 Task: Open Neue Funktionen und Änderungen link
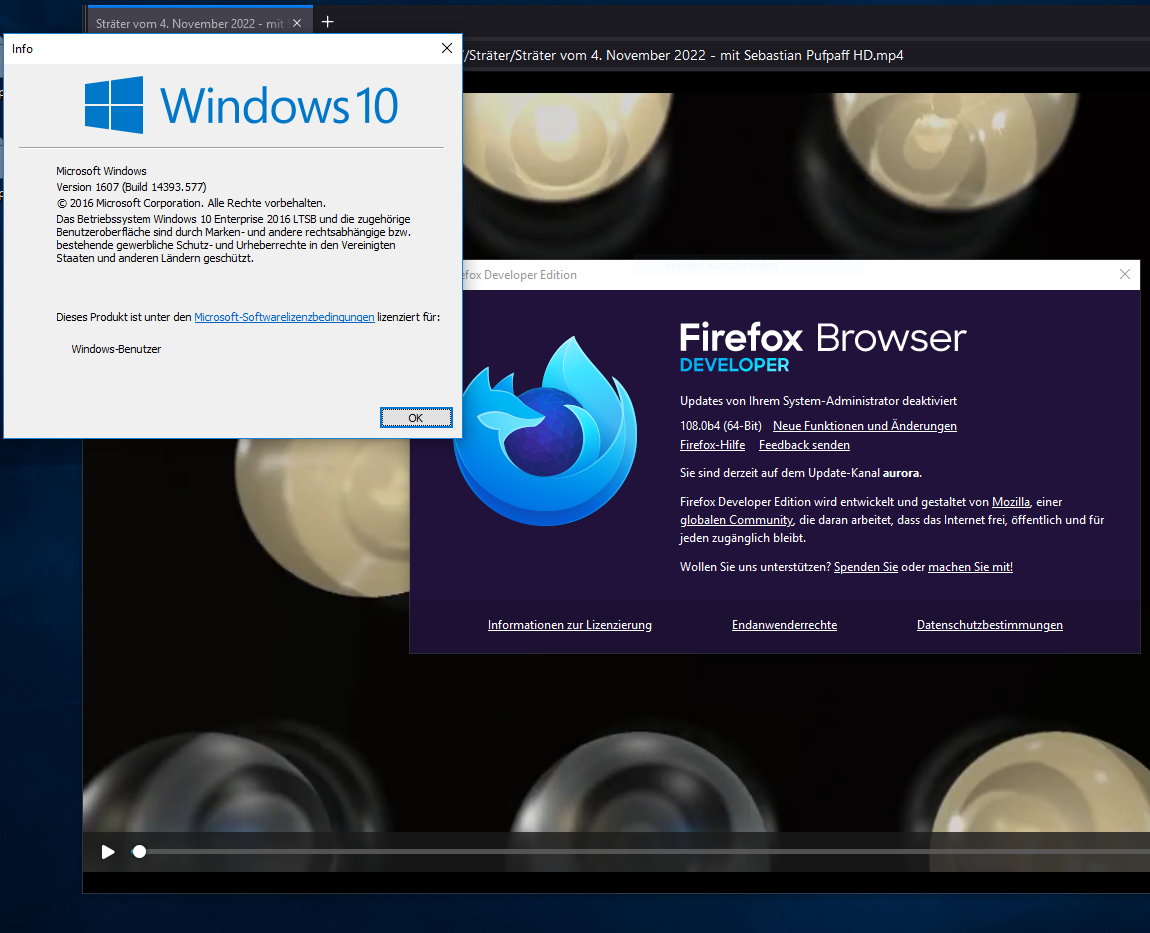pyautogui.click(x=864, y=426)
